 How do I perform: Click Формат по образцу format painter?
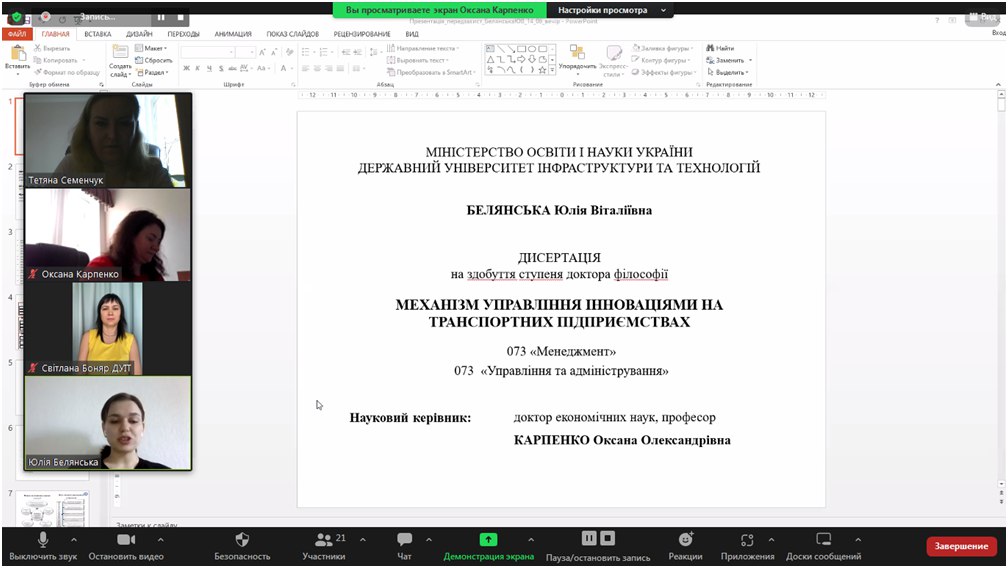pos(67,73)
